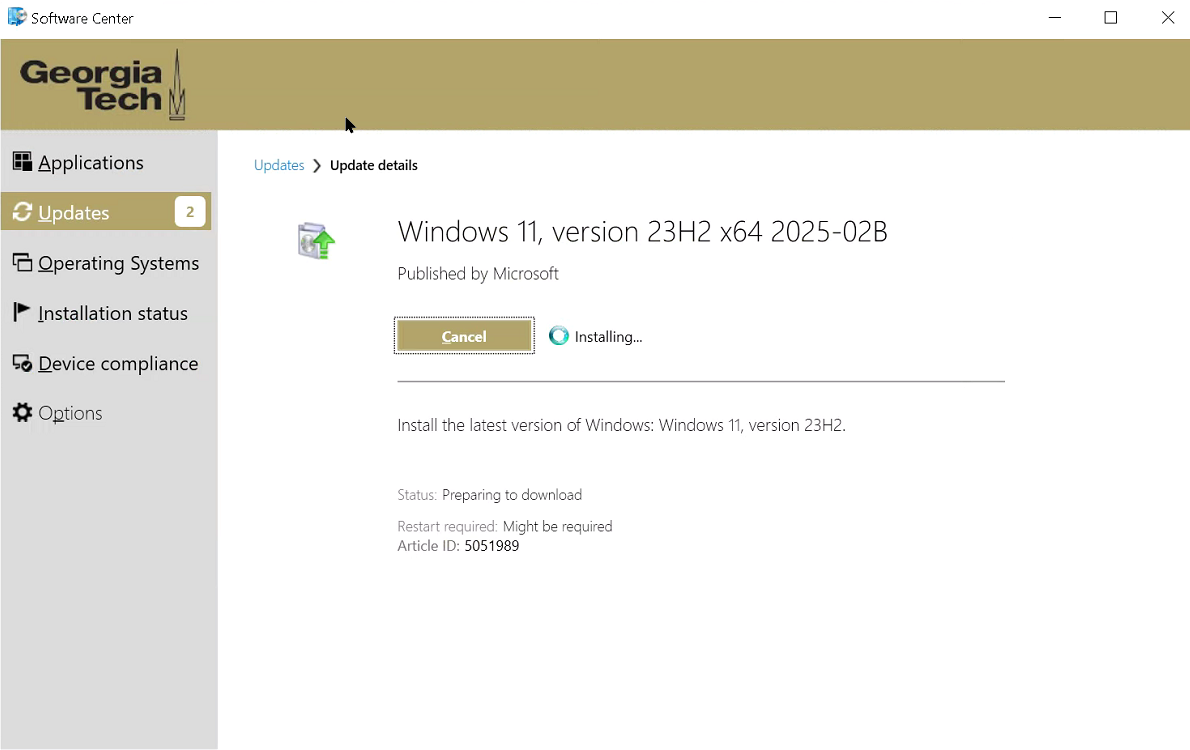Click the Georgia Tech logo
The height and width of the screenshot is (750, 1190).
[102, 85]
